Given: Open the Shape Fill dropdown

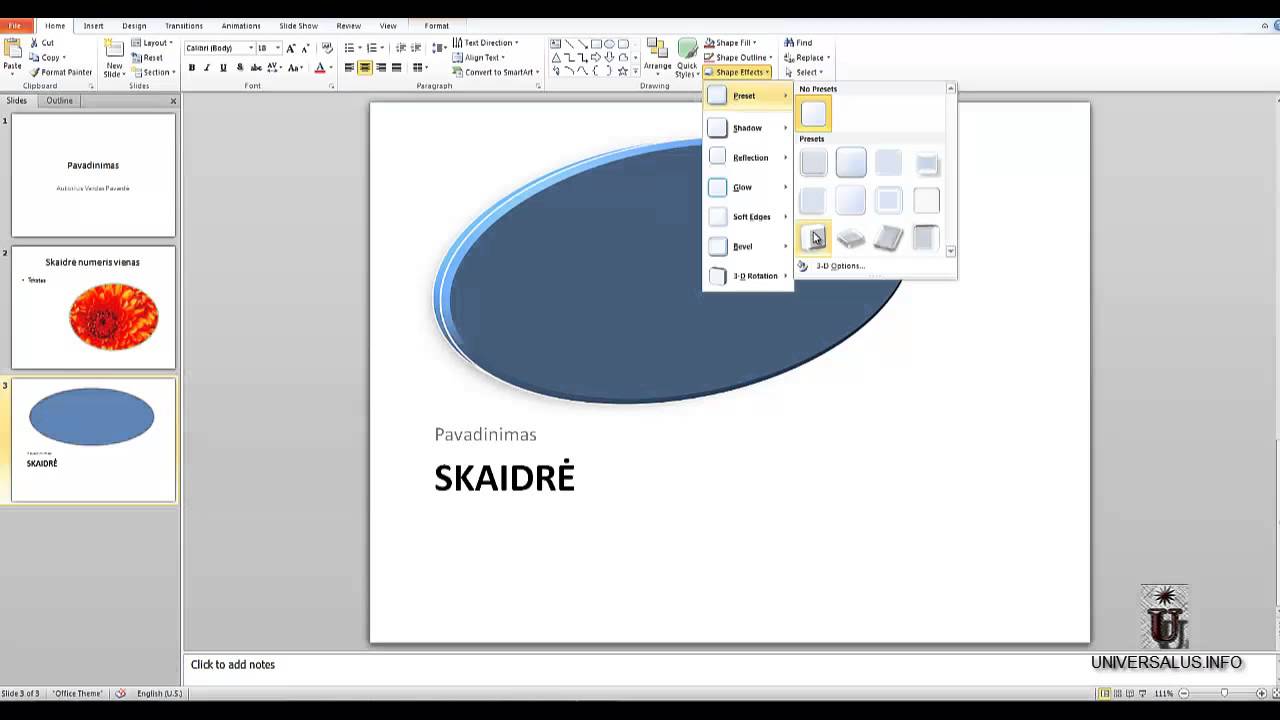Looking at the screenshot, I should click(730, 43).
